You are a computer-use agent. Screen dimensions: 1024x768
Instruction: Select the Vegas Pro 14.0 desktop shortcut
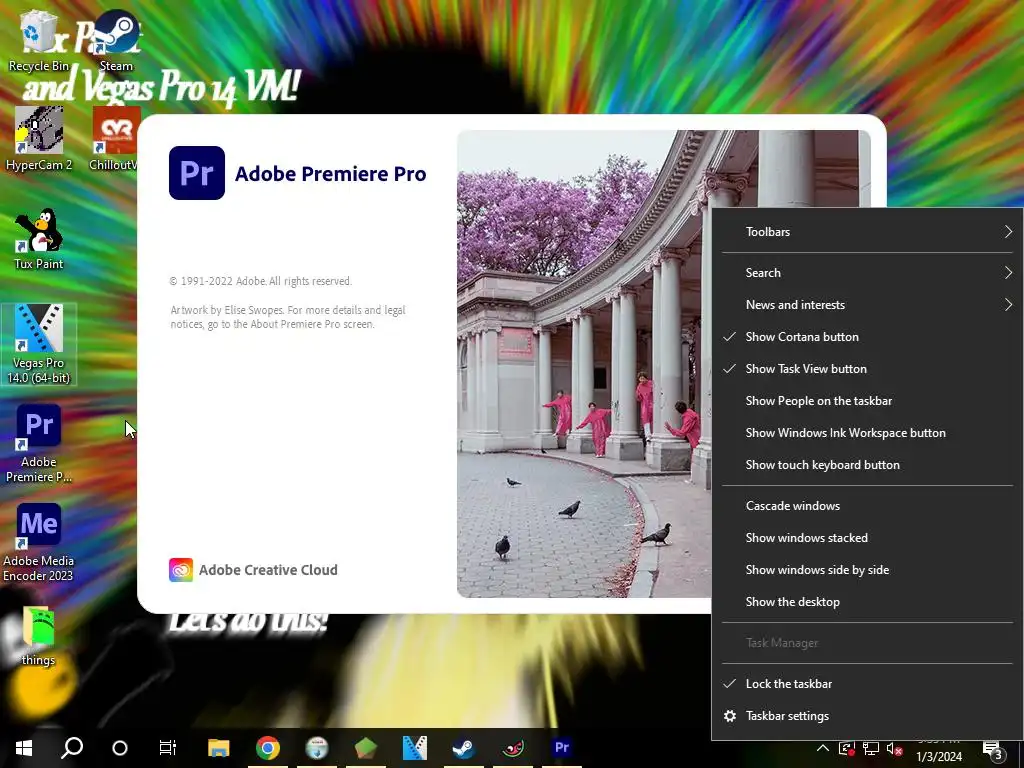coord(39,344)
